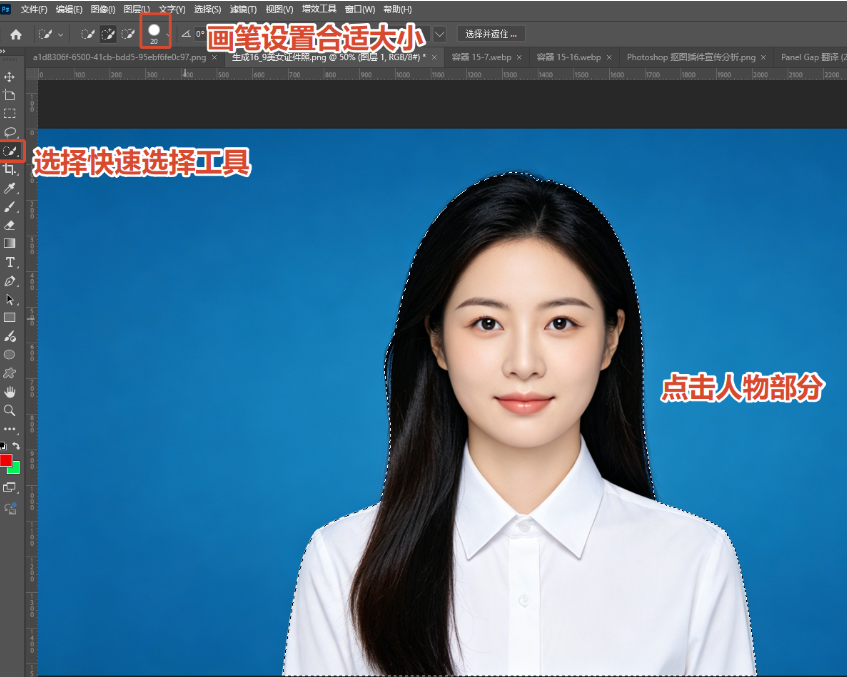The height and width of the screenshot is (677, 847).
Task: Select the Artboard tool
Action: [10, 95]
